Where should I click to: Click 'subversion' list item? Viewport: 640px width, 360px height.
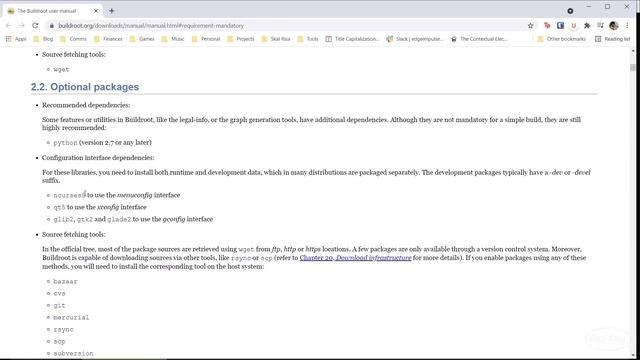[x=73, y=353]
